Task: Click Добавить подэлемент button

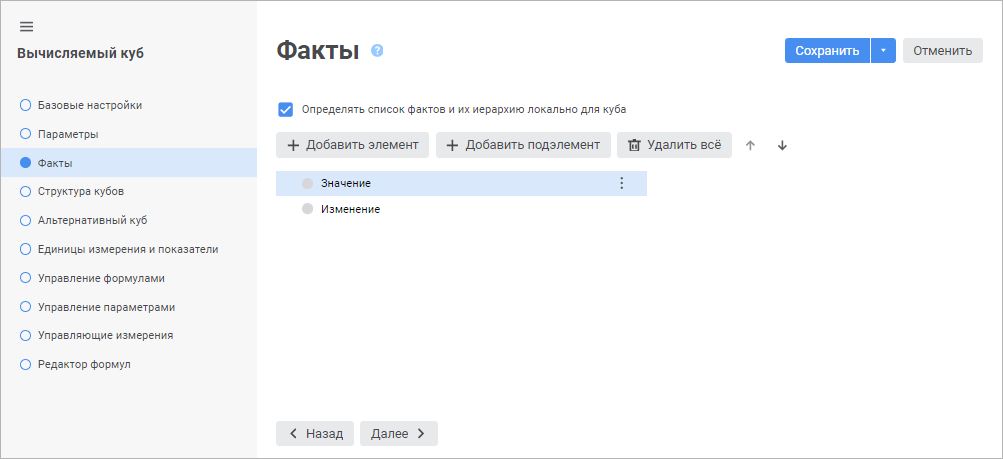Action: 523,145
